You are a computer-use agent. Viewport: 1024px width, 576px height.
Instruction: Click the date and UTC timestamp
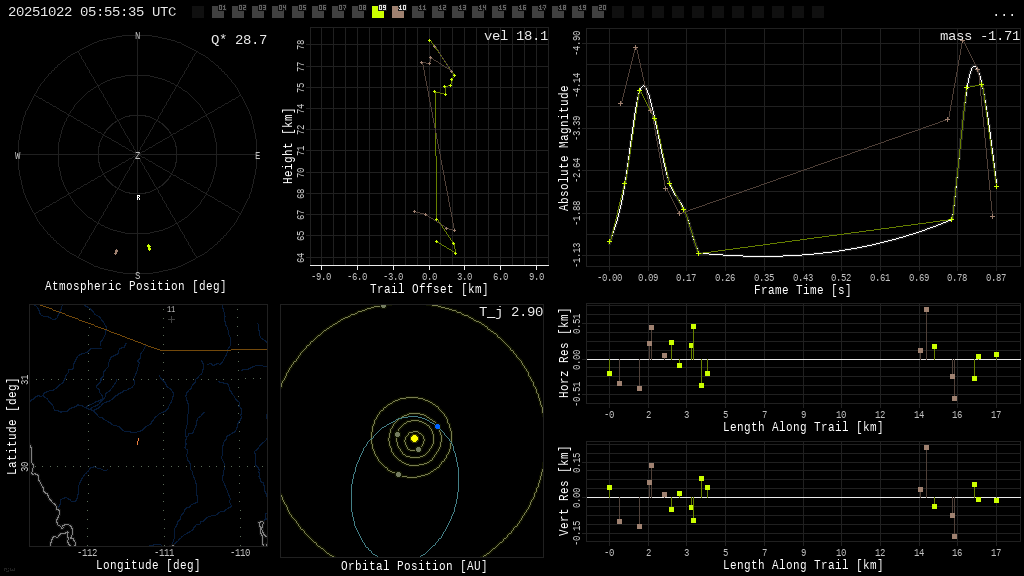[92, 12]
